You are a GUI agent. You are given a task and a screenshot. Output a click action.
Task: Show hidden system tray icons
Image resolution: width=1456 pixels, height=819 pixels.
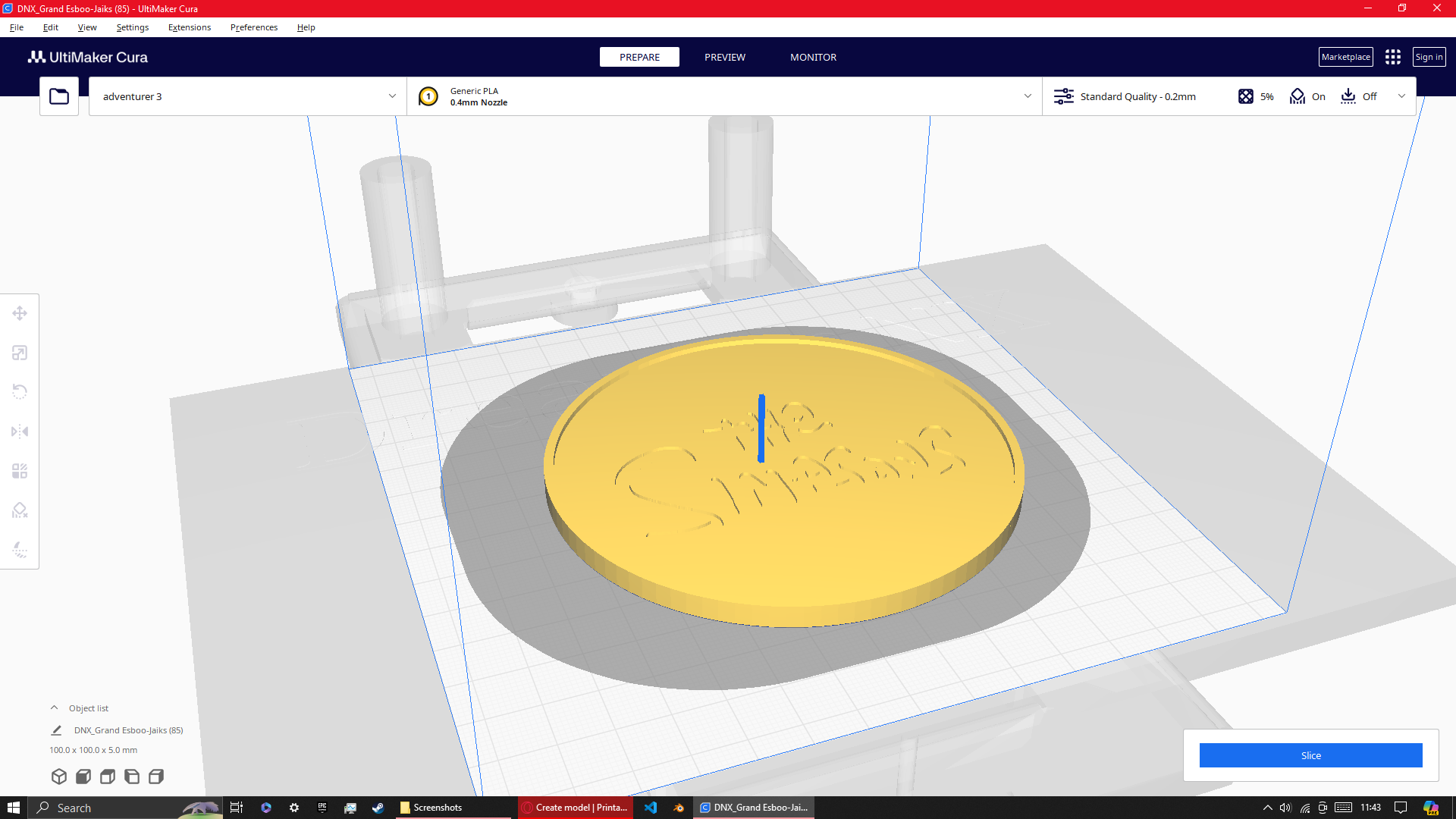pyautogui.click(x=1267, y=808)
